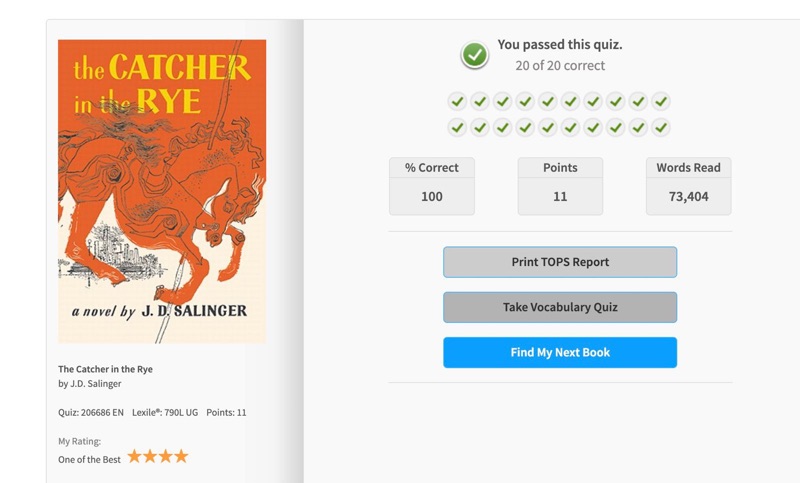Click The Catcher in the Rye title text

pos(105,369)
